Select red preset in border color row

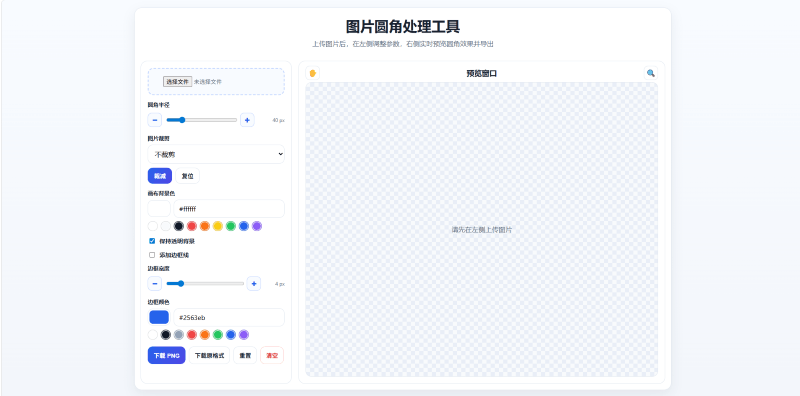(x=192, y=335)
